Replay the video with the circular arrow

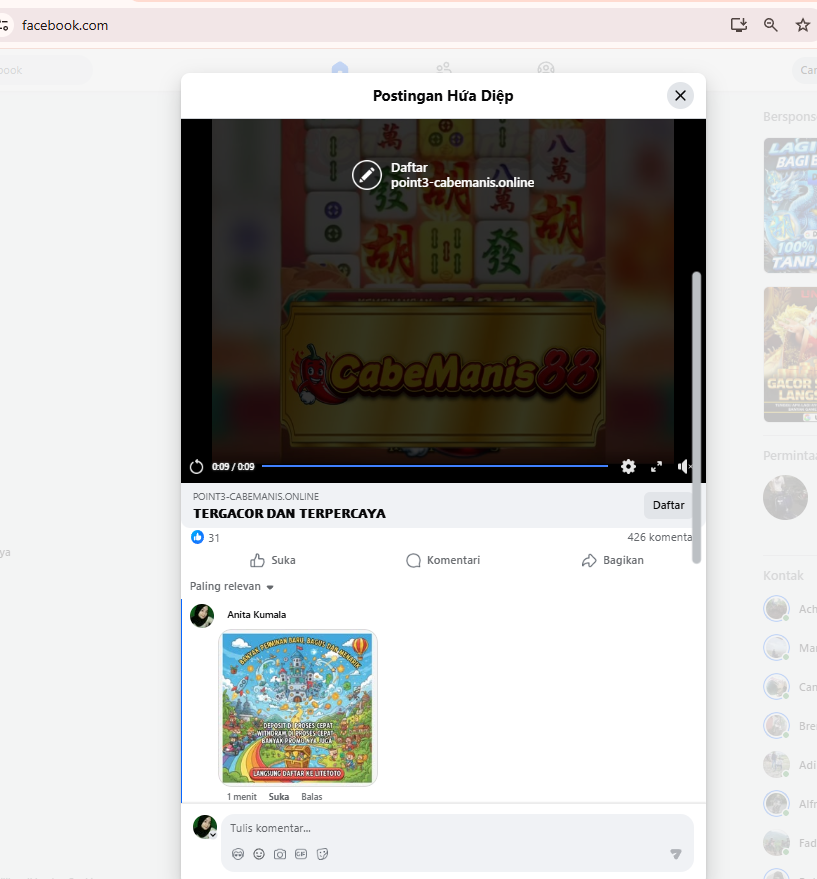tap(196, 466)
